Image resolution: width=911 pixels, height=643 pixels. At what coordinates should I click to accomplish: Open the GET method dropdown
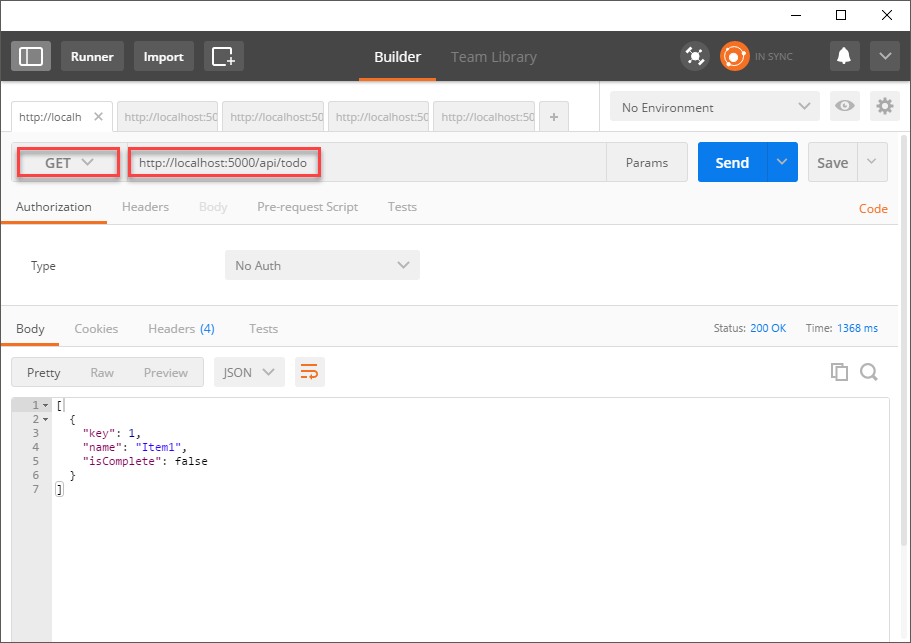tap(68, 162)
